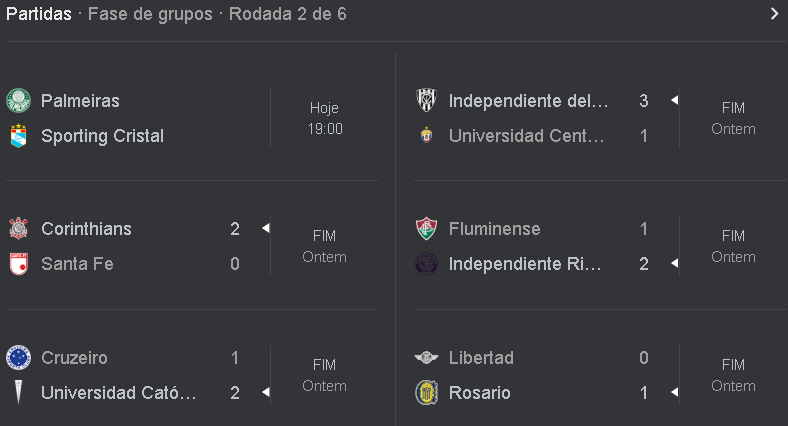
Task: Open the Corinthians team name link
Action: click(x=86, y=229)
